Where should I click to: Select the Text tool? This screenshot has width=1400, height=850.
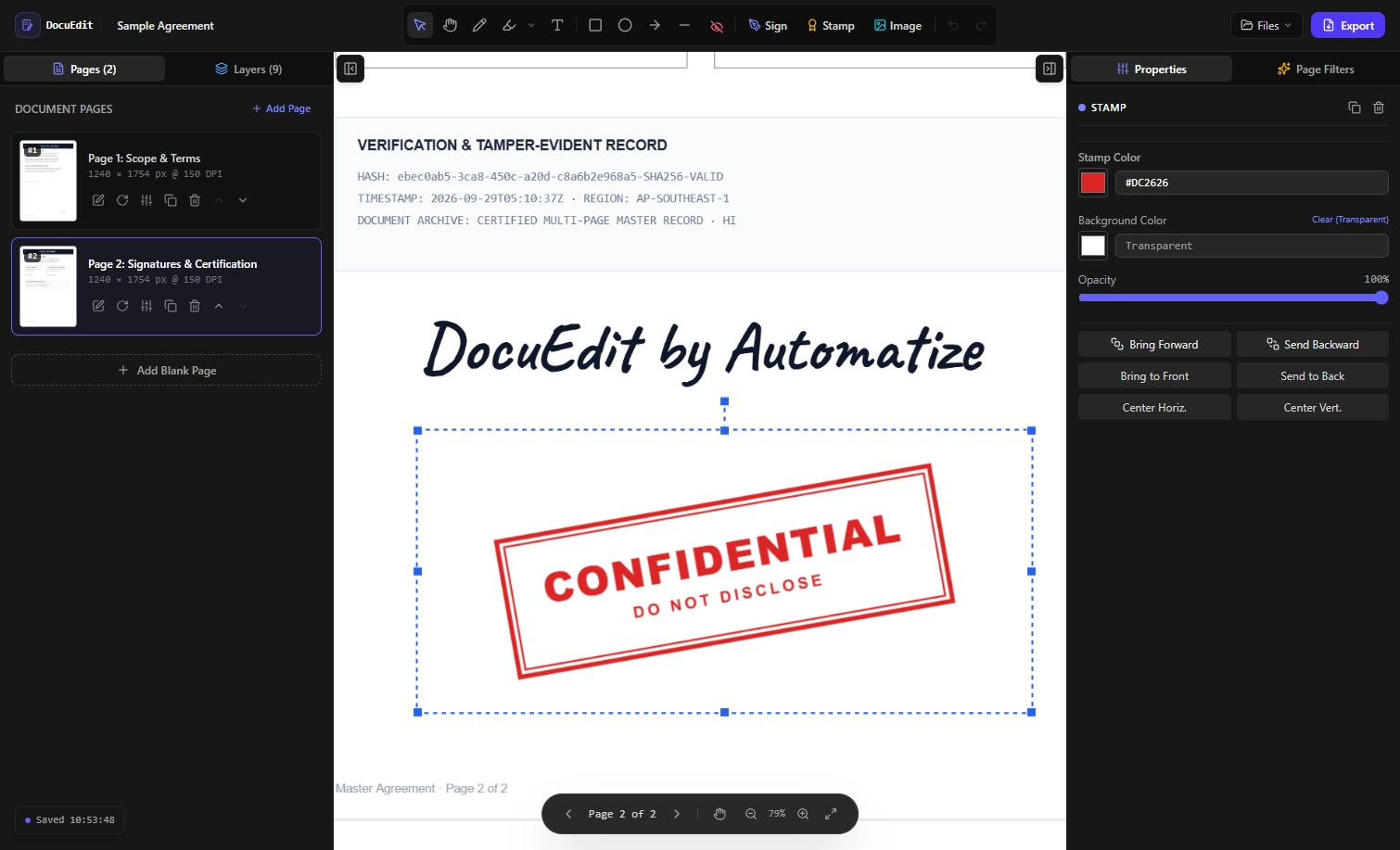(557, 25)
